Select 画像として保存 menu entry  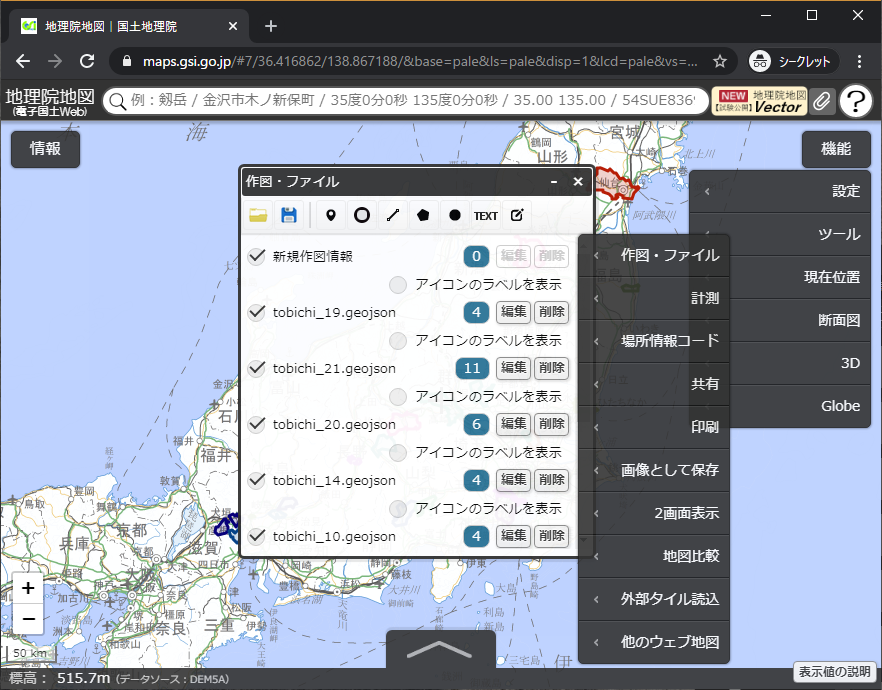click(x=654, y=470)
